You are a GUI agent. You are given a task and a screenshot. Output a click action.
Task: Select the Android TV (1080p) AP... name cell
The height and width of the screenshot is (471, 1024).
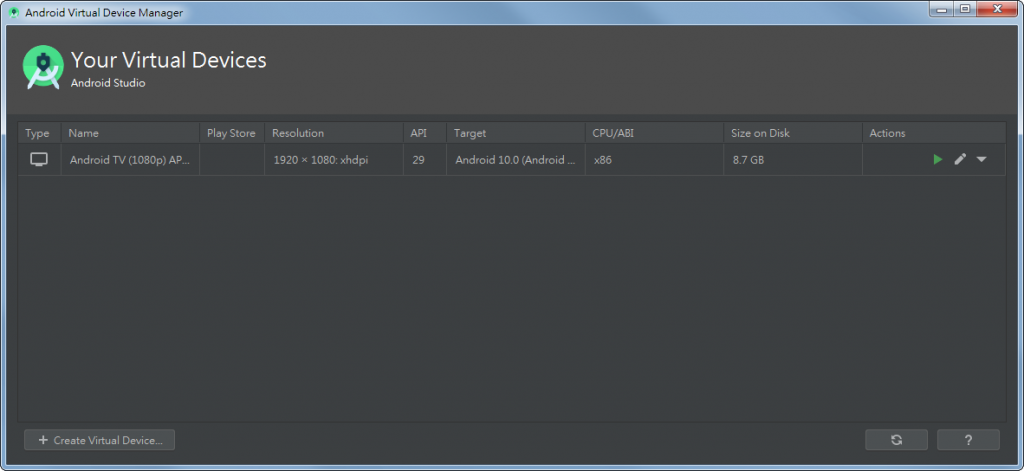tap(130, 159)
